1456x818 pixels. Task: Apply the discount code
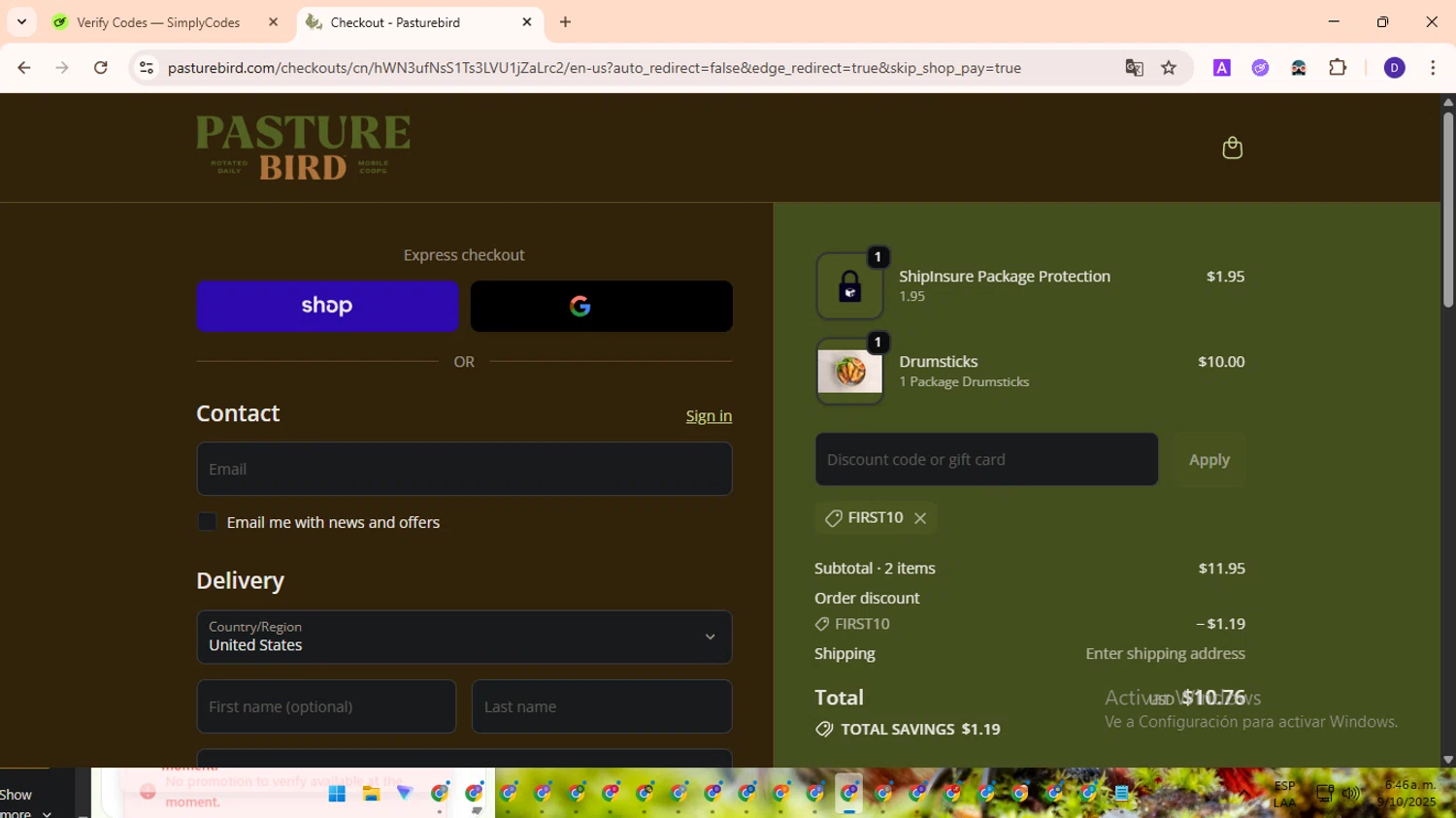[x=1209, y=460]
